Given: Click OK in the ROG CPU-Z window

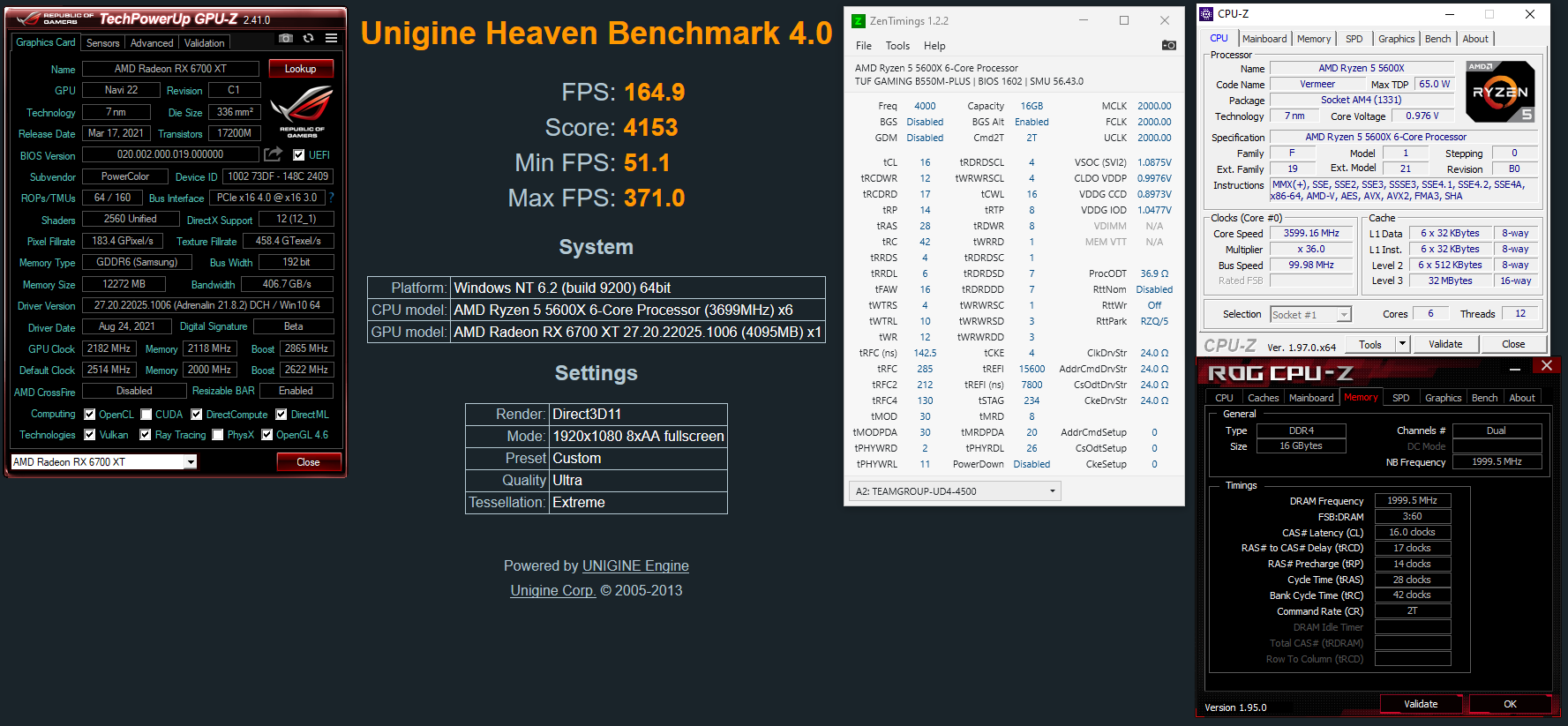Looking at the screenshot, I should (x=1510, y=704).
